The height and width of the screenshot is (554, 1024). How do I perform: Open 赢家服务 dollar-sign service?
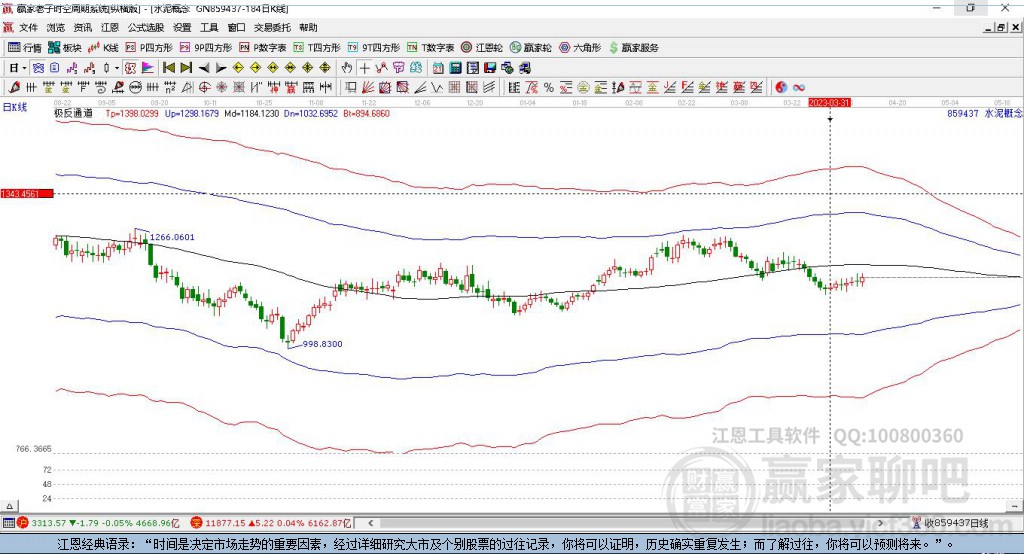point(633,48)
